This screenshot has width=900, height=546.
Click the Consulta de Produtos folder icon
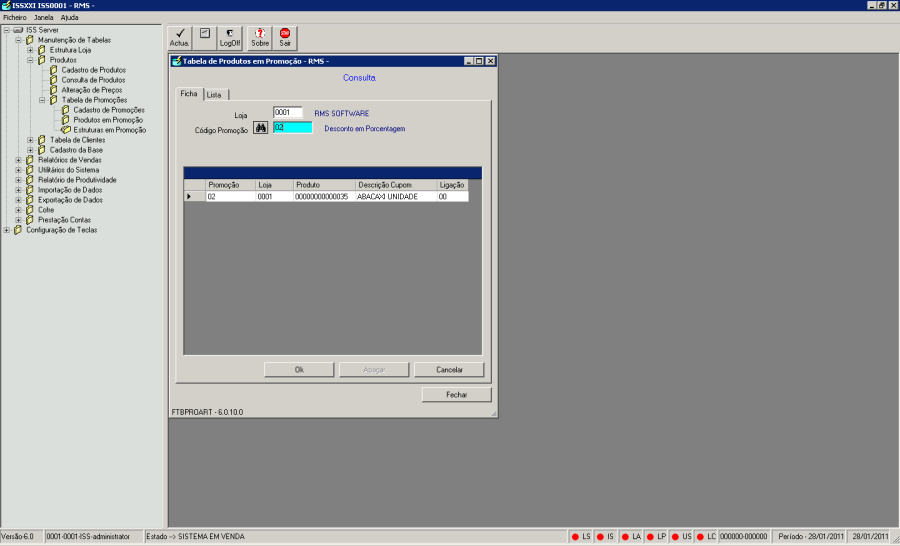point(53,80)
